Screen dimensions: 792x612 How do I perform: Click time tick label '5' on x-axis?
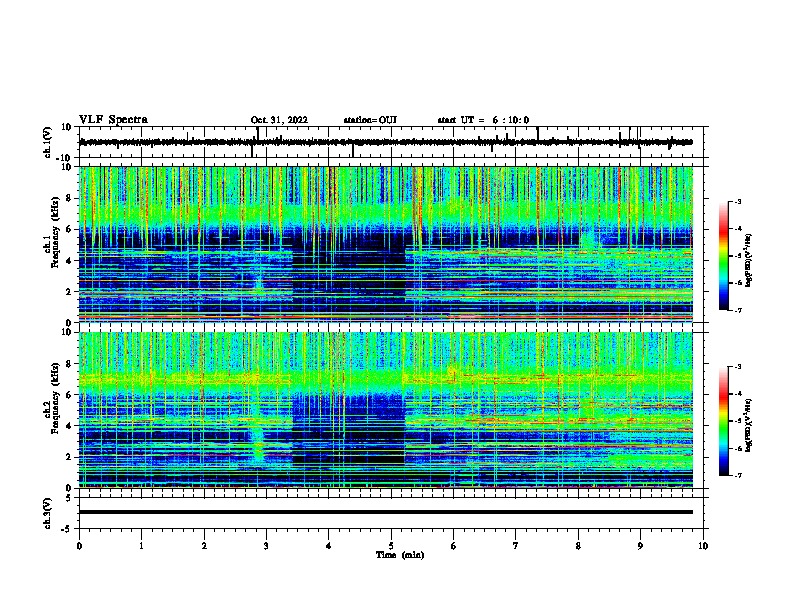pyautogui.click(x=391, y=546)
